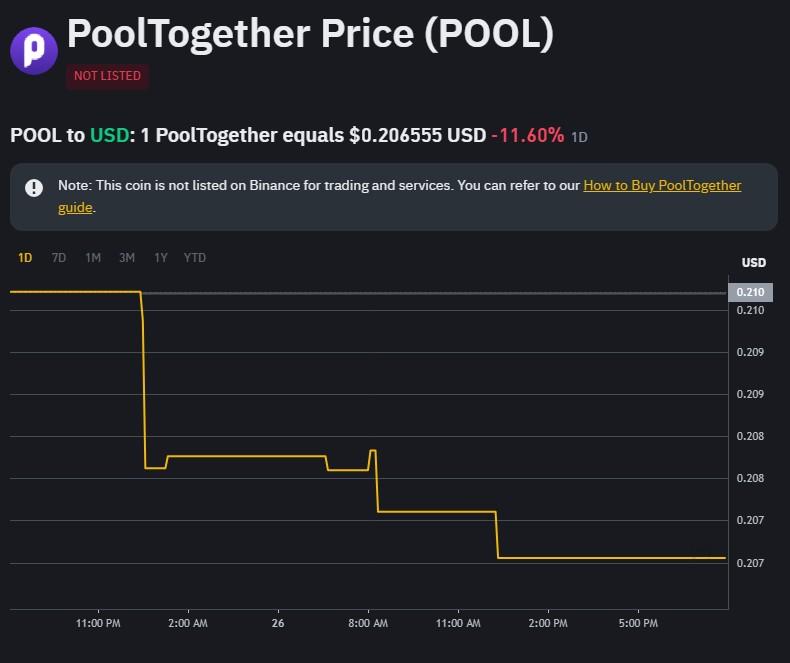Click the 11:00 PM time axis label
The height and width of the screenshot is (663, 790).
99,624
